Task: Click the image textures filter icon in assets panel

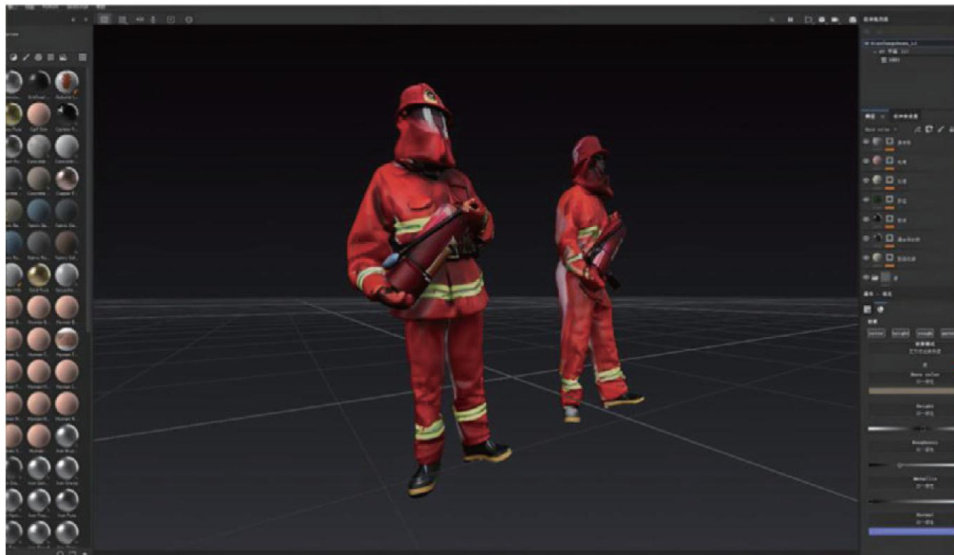Action: click(x=63, y=56)
